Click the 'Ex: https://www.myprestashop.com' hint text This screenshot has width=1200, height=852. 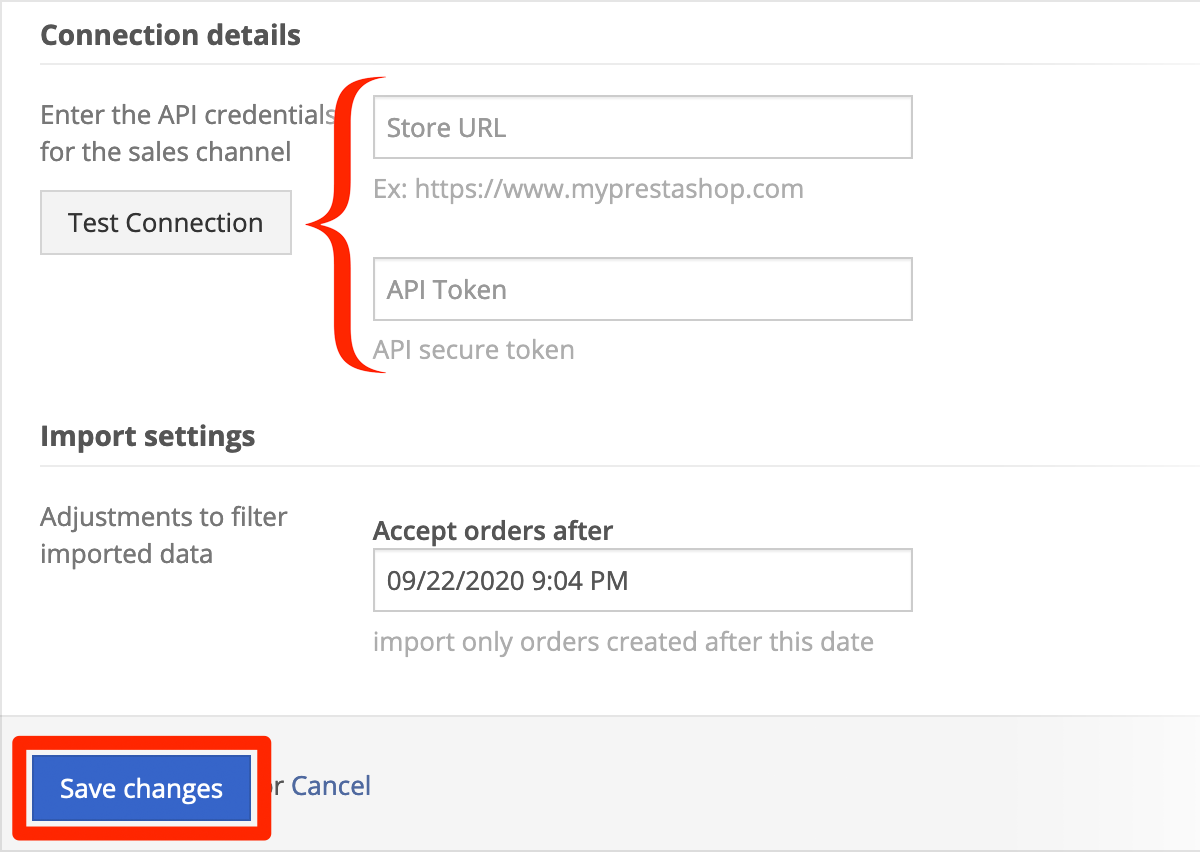[x=588, y=189]
